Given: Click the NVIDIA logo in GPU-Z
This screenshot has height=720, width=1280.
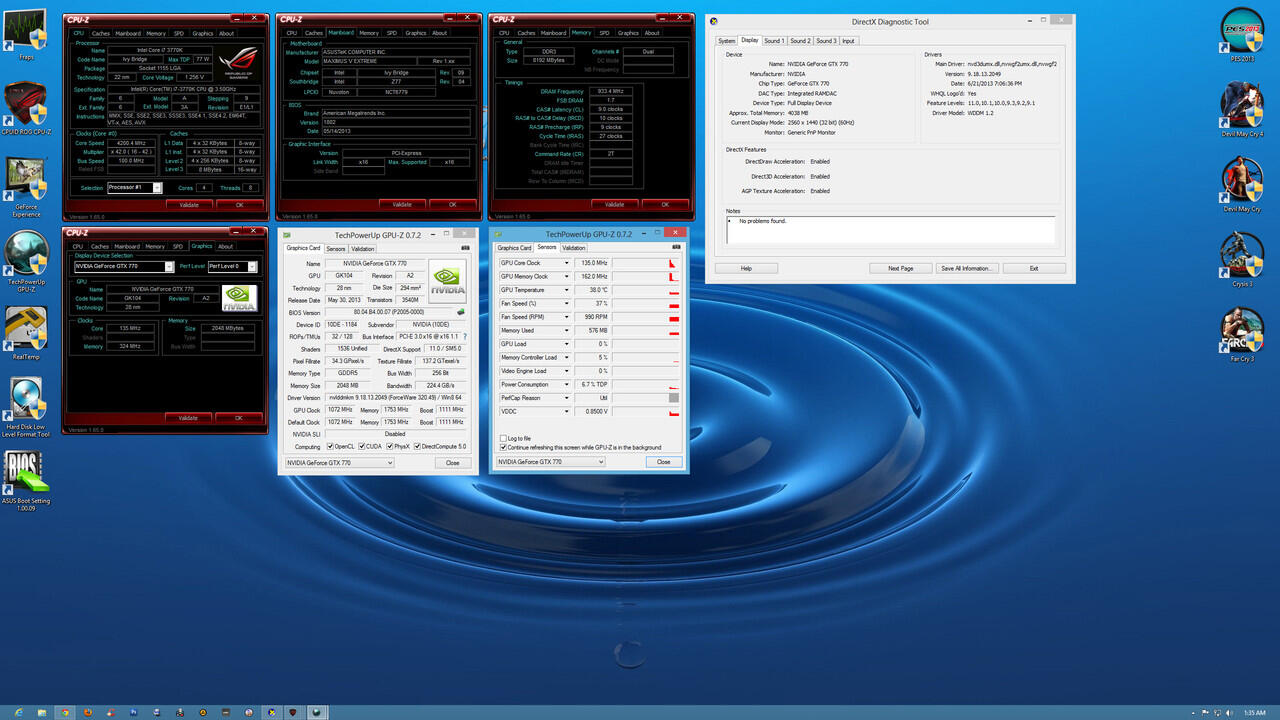Looking at the screenshot, I should tap(447, 281).
